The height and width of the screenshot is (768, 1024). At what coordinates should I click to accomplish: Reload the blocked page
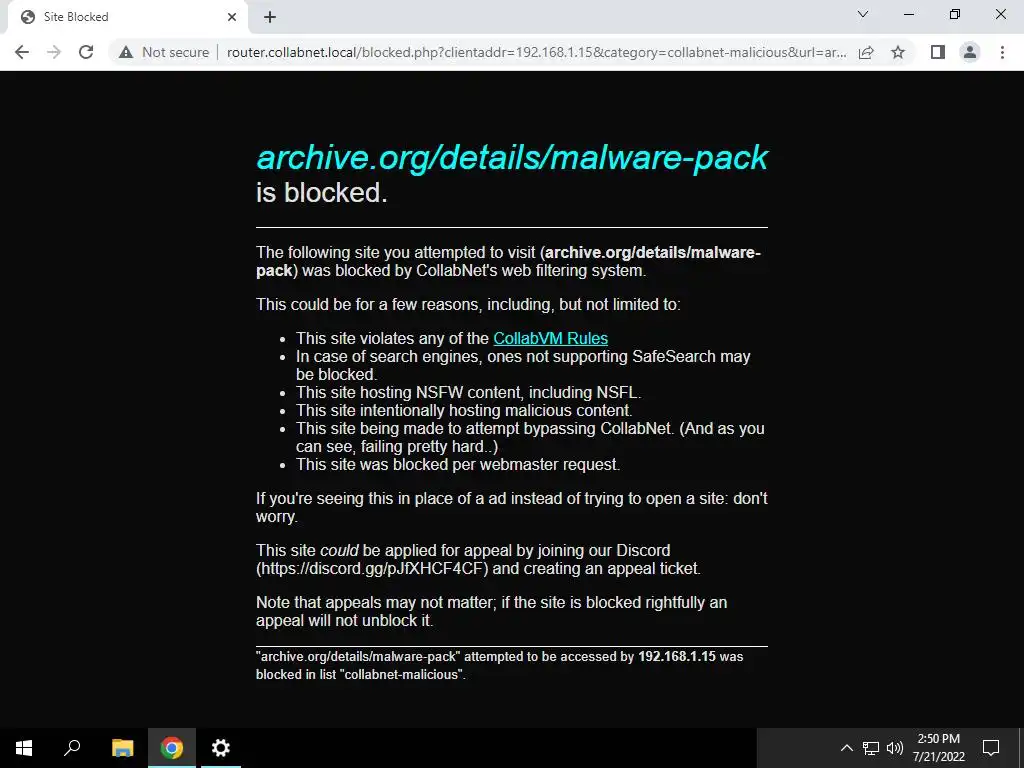tap(86, 52)
